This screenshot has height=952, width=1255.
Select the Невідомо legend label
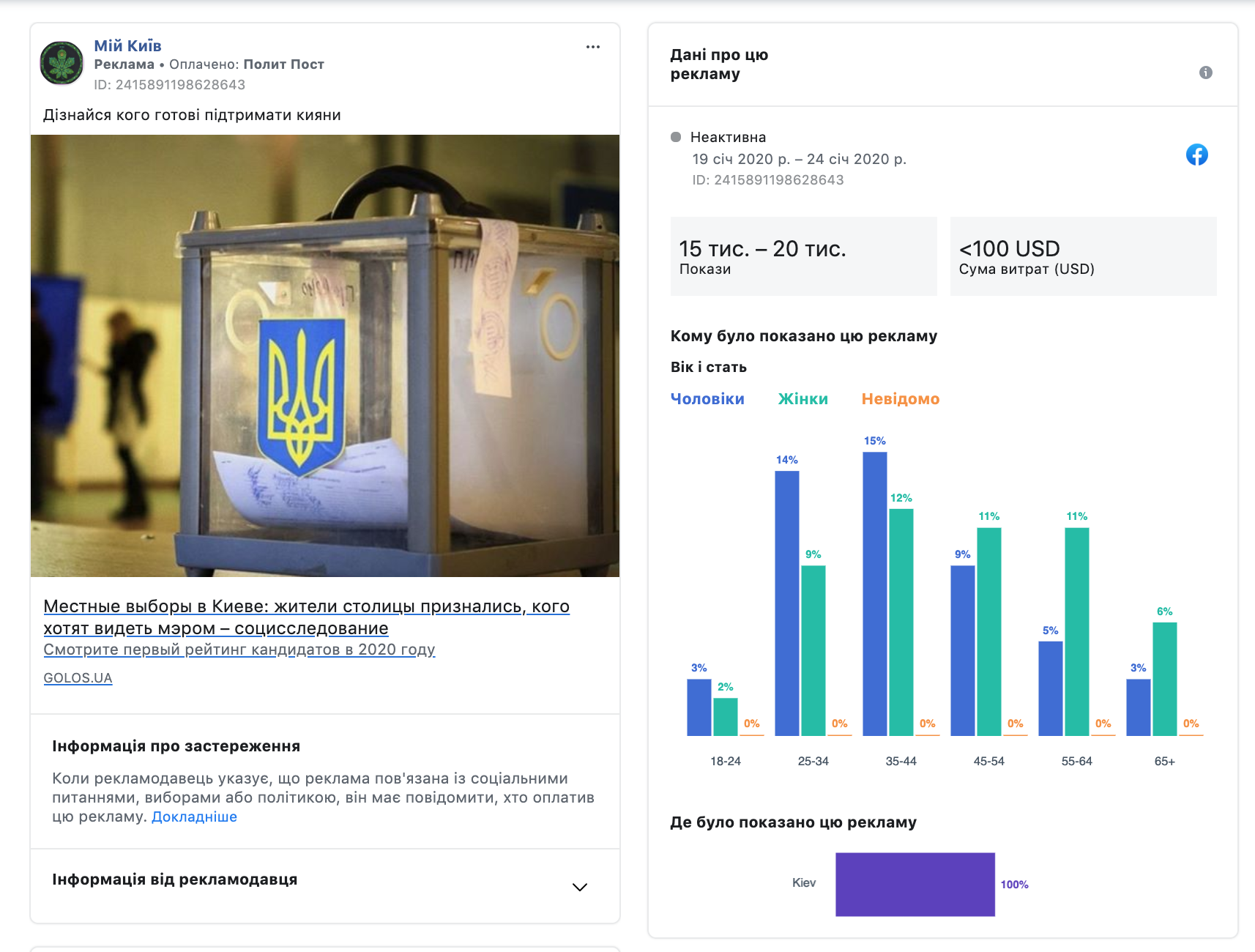900,399
